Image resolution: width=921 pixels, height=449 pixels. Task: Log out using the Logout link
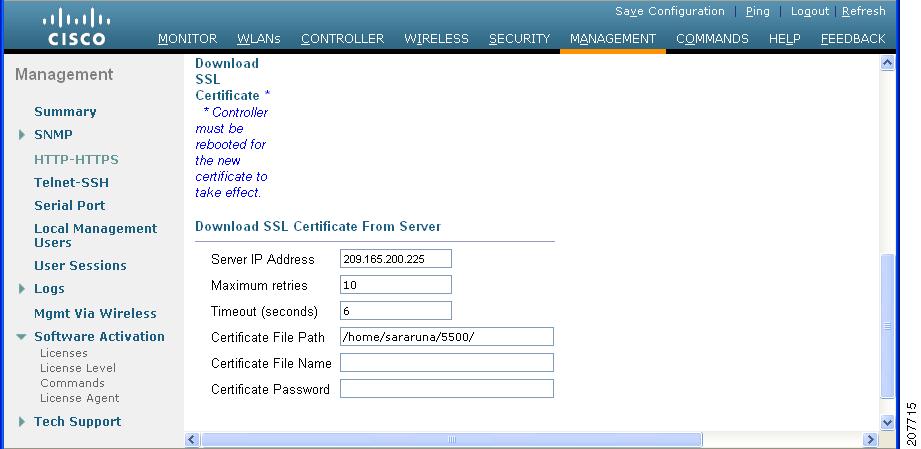(809, 12)
